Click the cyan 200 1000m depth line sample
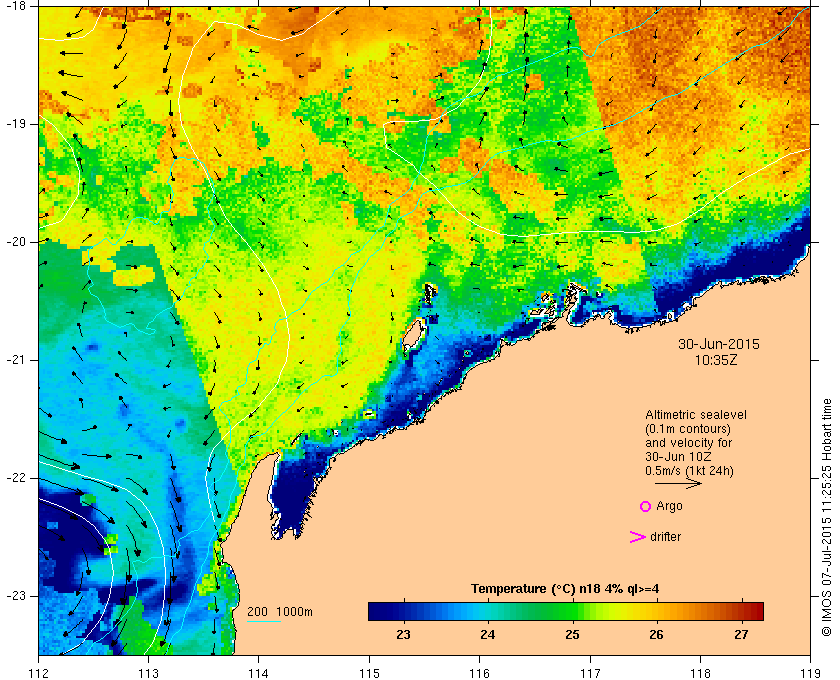840x680 pixels. pos(264,622)
